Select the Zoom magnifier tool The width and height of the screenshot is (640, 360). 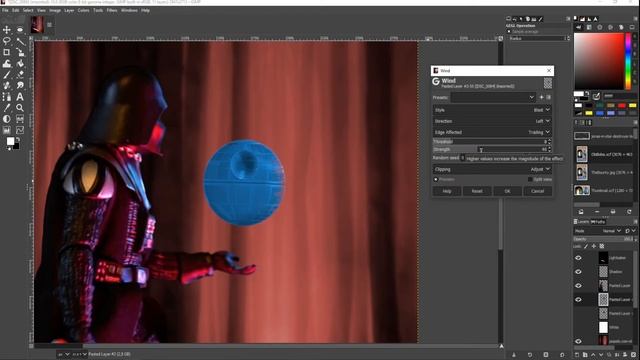(x=20, y=108)
